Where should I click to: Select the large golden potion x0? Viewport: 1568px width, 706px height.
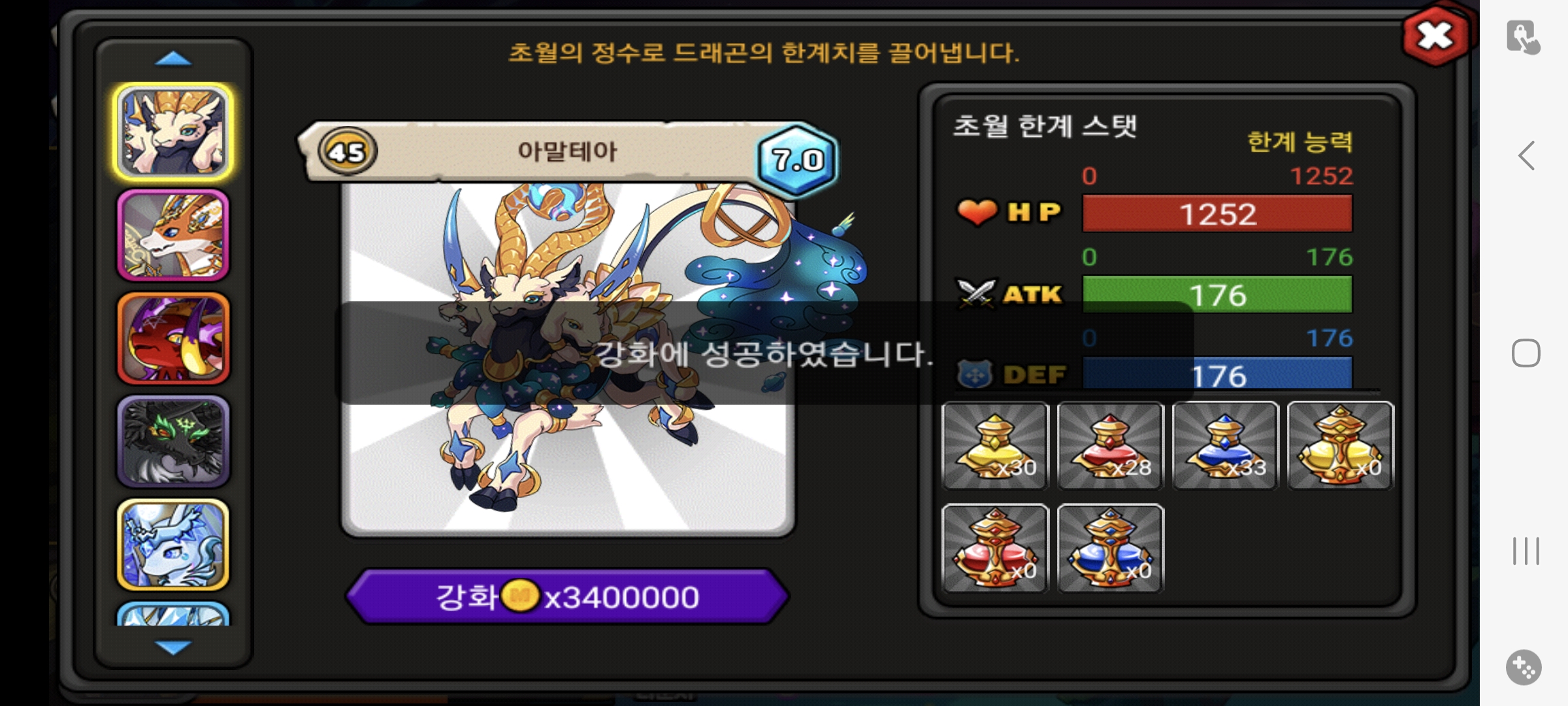1340,445
